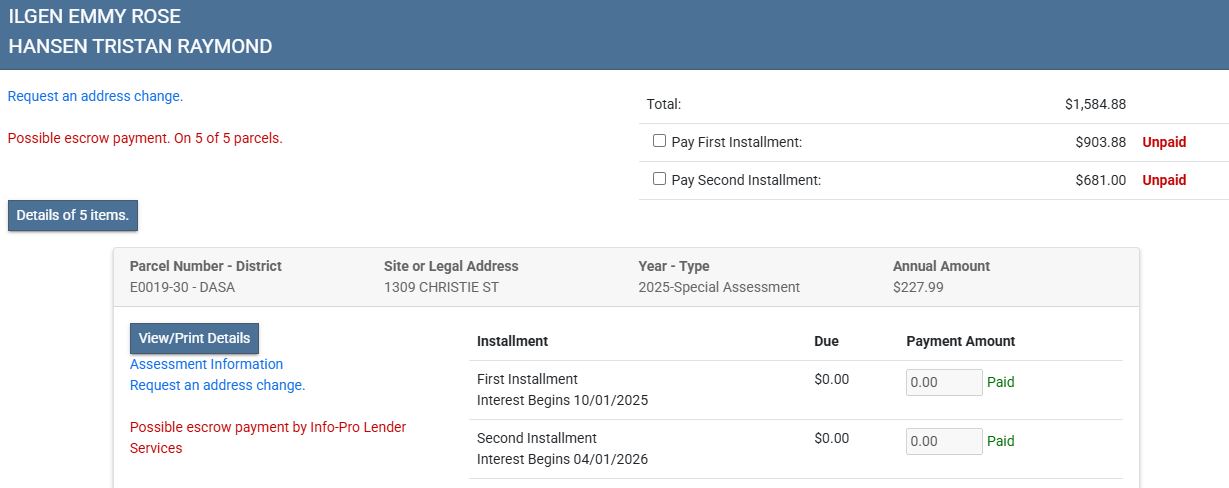Screen dimensions: 1229x488
Task: Check the Pay First Installment checkbox
Action: tap(659, 141)
